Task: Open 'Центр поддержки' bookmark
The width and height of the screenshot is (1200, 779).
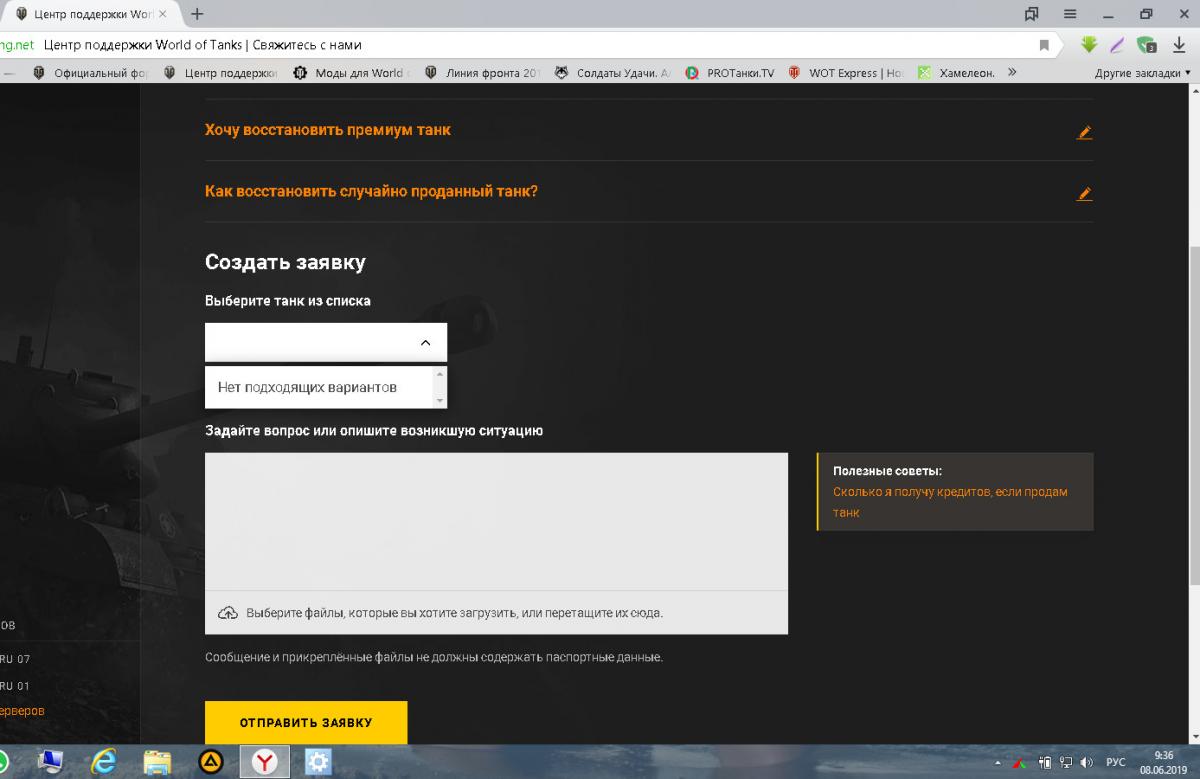Action: (220, 73)
